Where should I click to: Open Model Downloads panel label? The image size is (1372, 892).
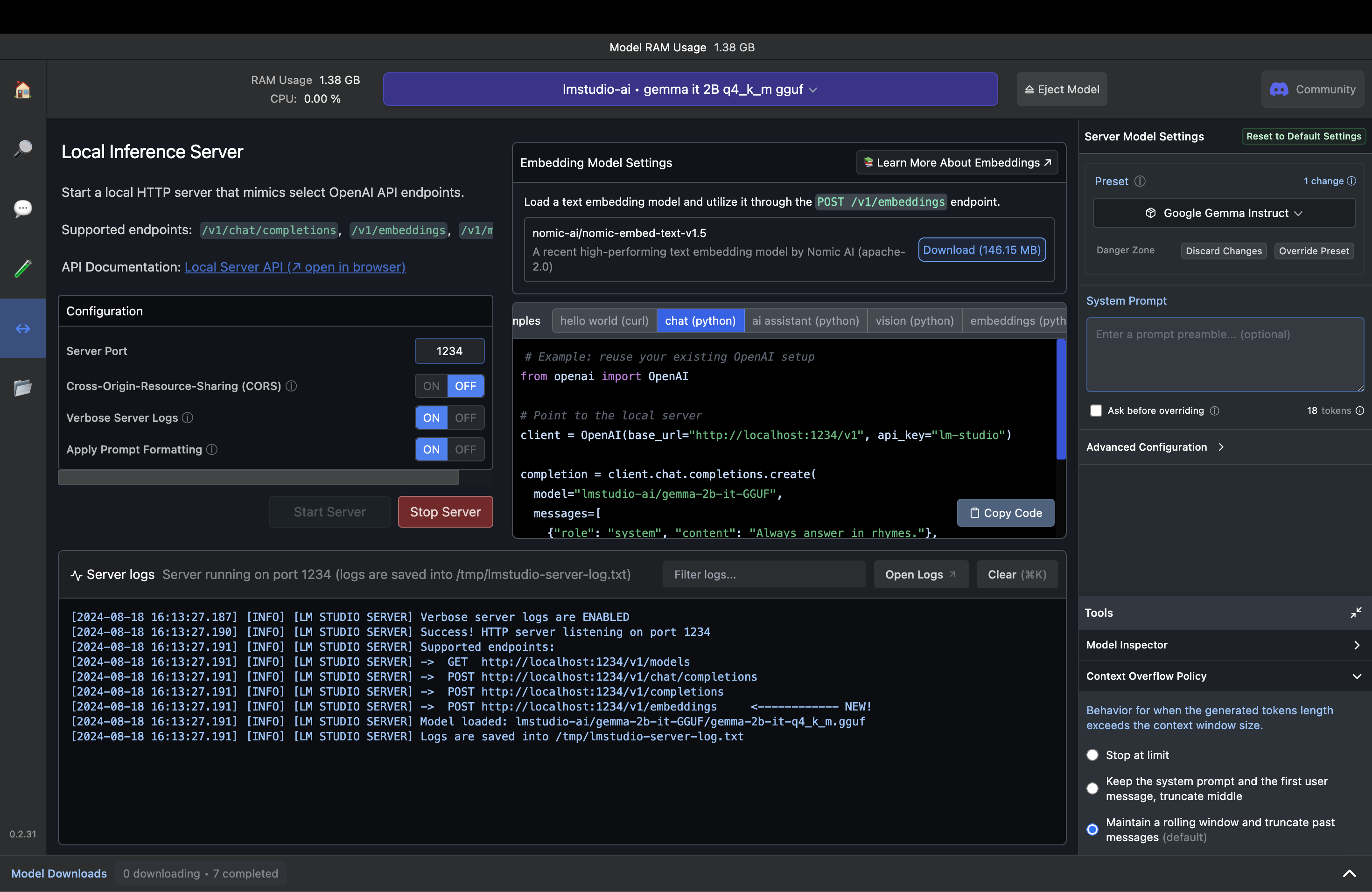59,873
